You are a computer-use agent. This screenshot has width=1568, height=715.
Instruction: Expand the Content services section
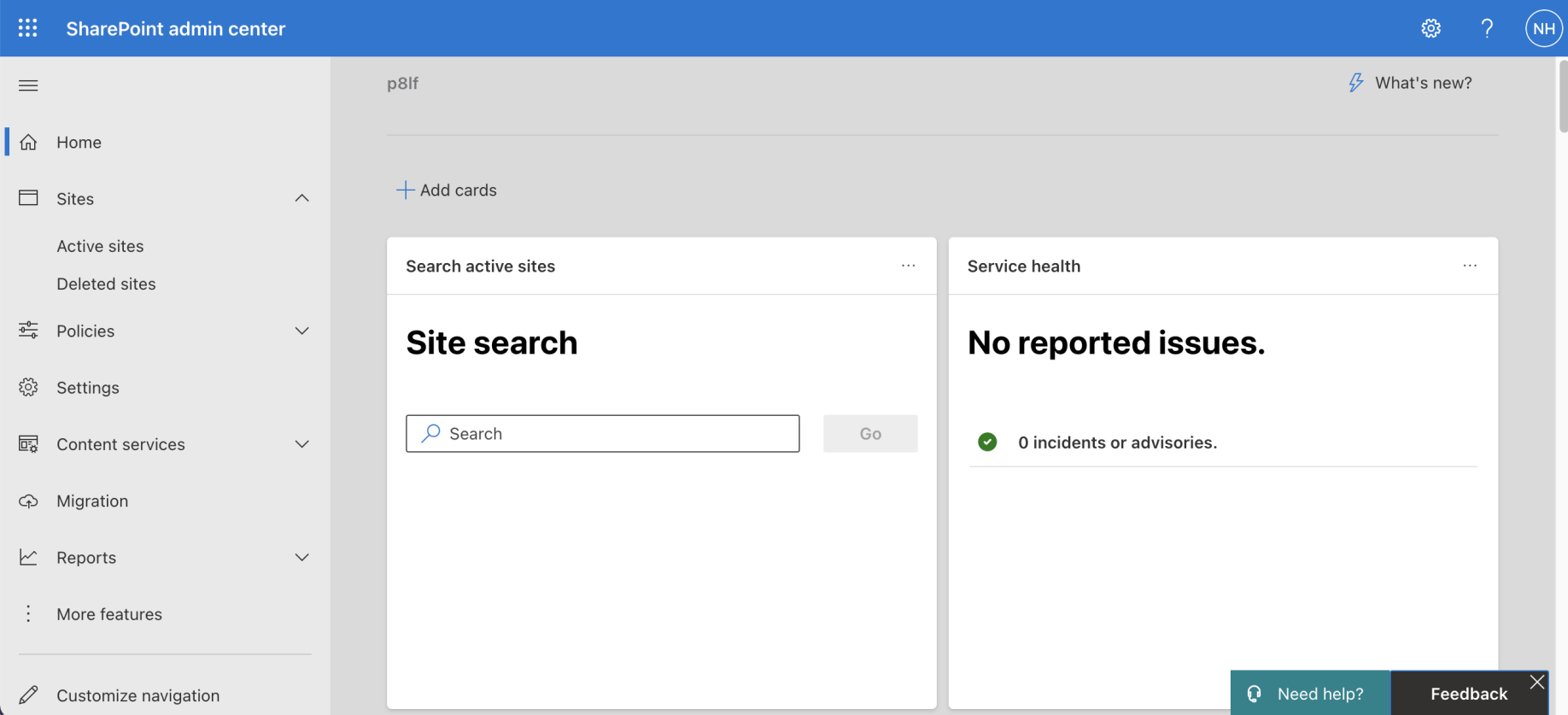coord(301,444)
